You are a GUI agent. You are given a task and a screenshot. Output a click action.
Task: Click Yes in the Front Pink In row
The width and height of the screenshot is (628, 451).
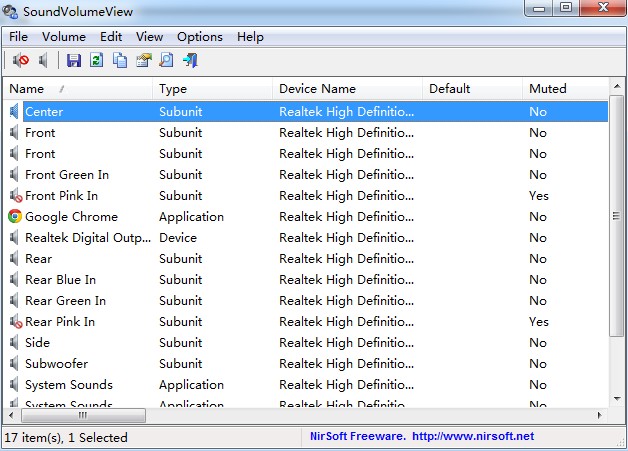(x=539, y=195)
